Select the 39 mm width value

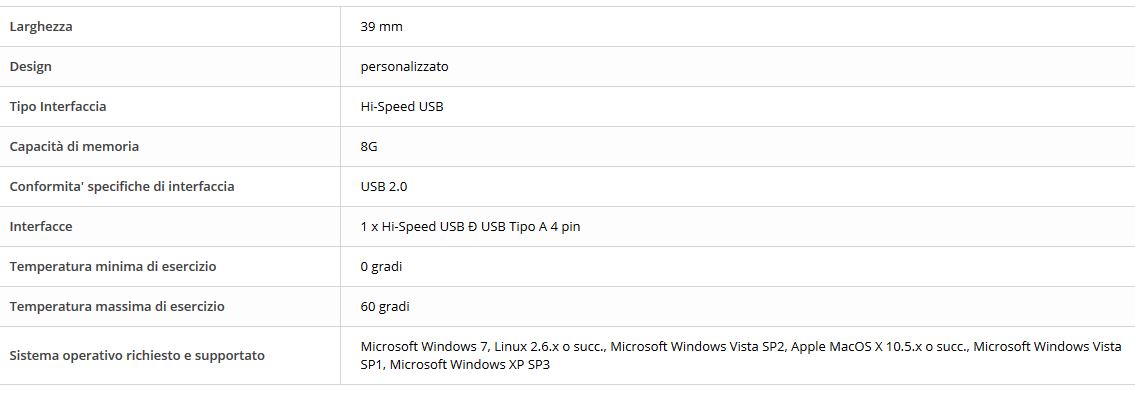pos(381,27)
